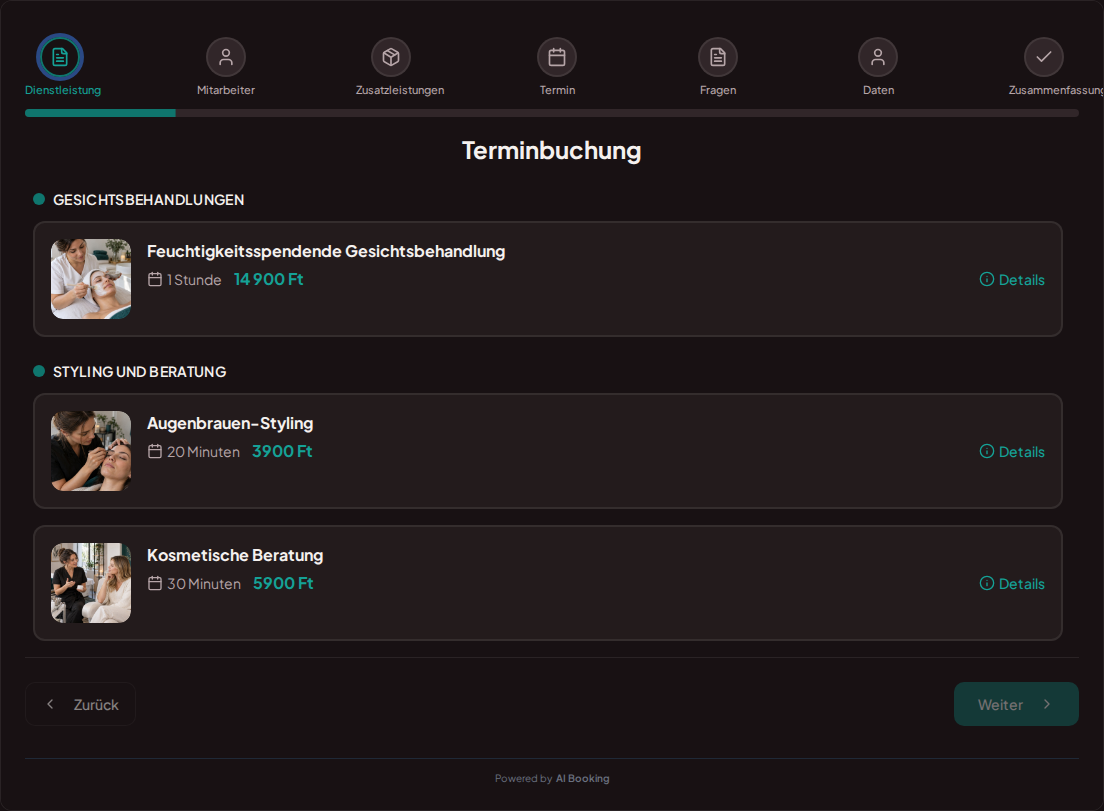The height and width of the screenshot is (811, 1104).
Task: Click calendar icon beside 20 Minuten
Action: pyautogui.click(x=155, y=451)
